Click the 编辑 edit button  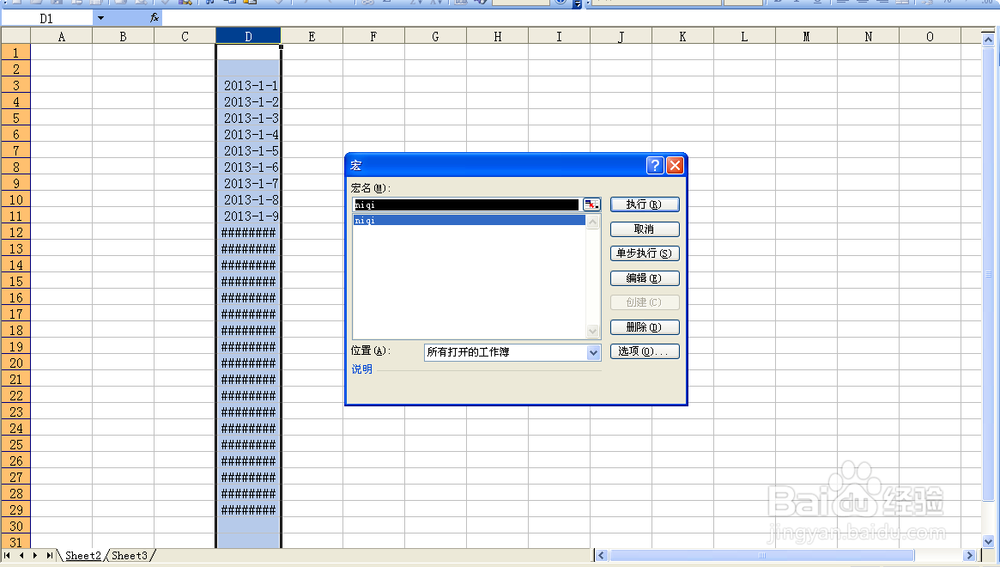(x=644, y=278)
